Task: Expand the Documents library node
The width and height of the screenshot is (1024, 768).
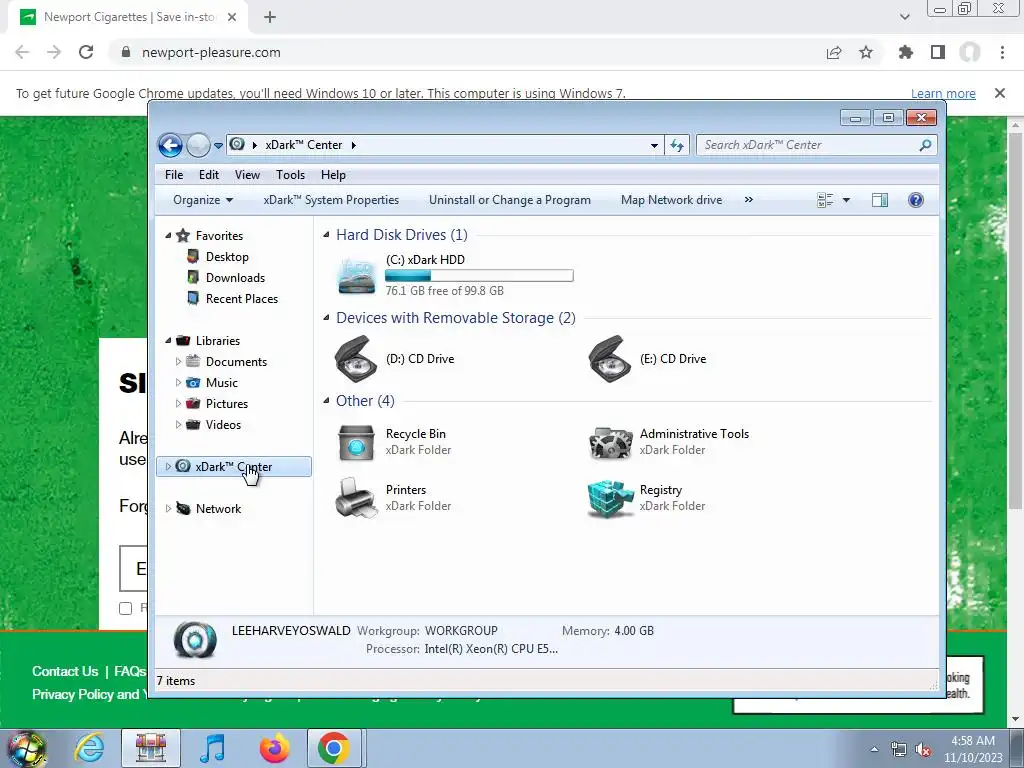Action: [x=178, y=361]
